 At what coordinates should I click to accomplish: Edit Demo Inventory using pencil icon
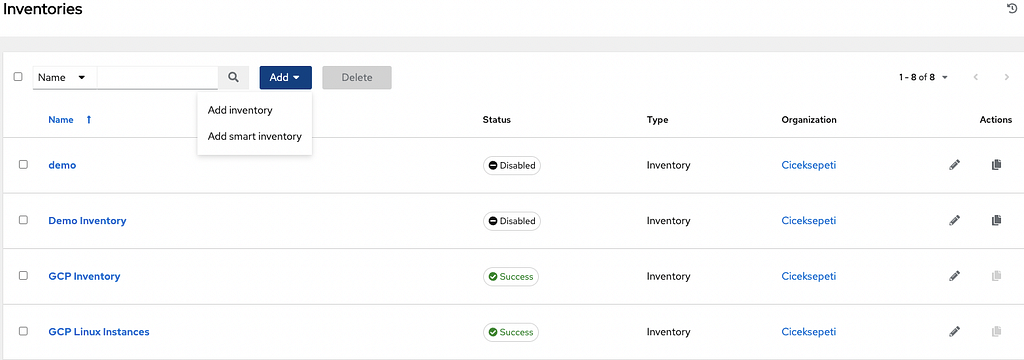click(955, 221)
